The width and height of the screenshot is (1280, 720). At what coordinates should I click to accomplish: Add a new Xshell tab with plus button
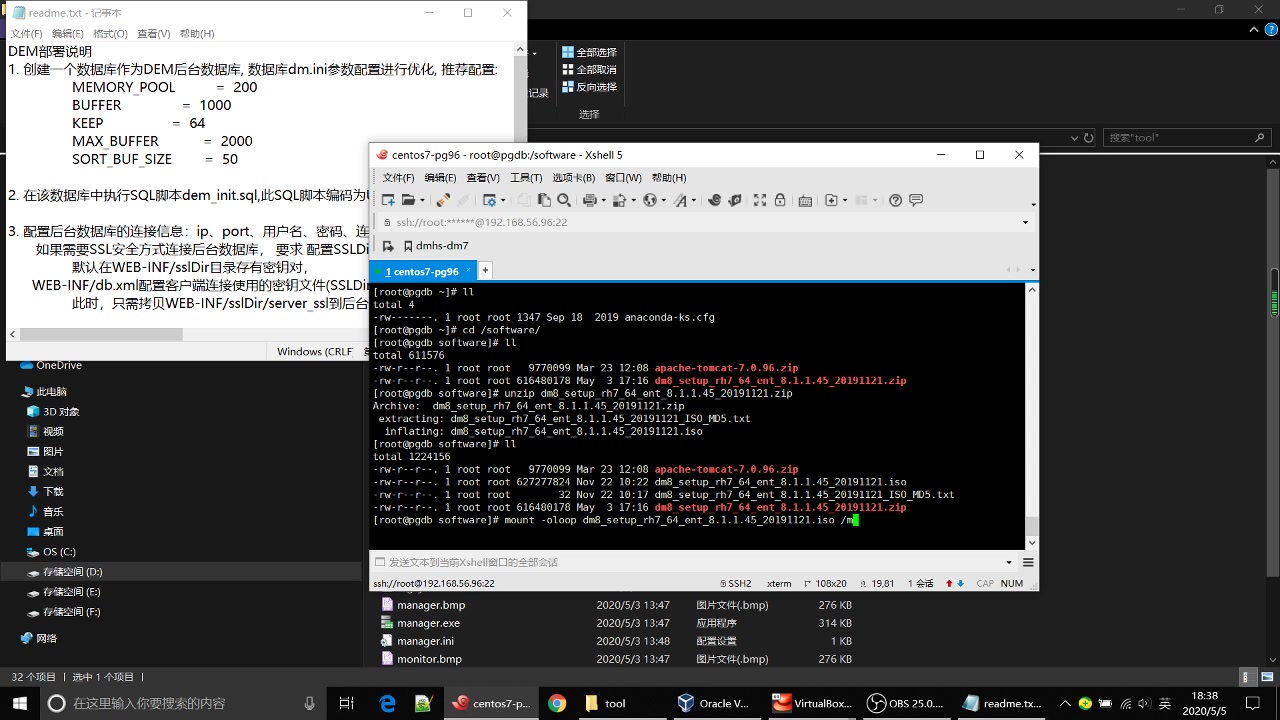click(485, 270)
